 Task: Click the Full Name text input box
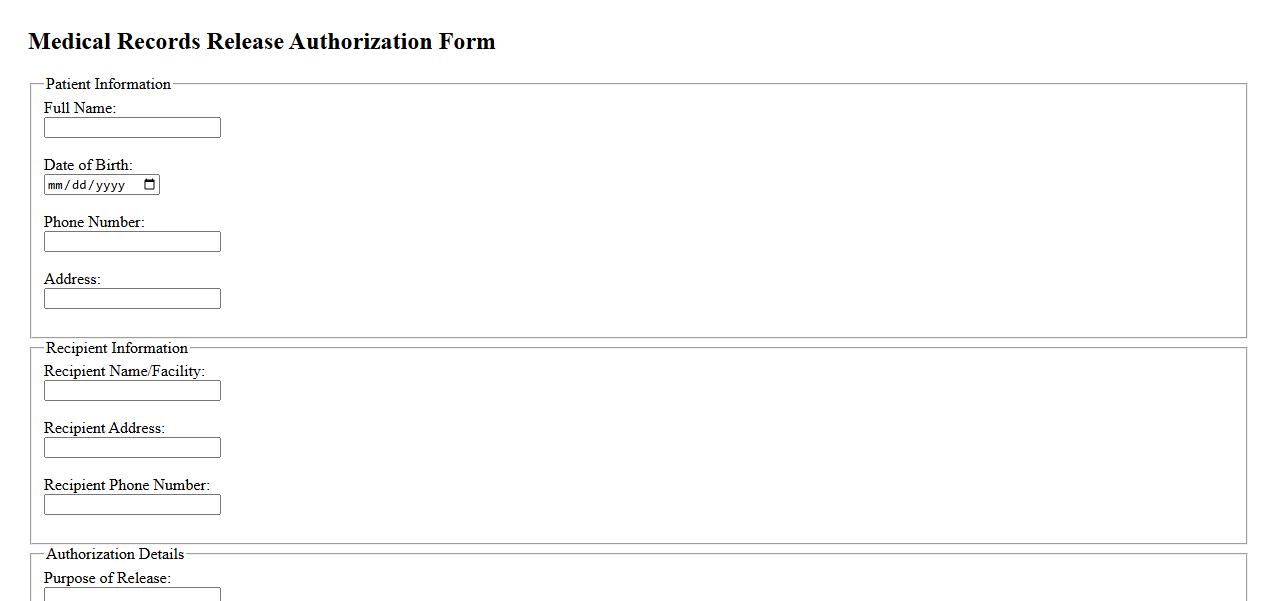click(132, 128)
